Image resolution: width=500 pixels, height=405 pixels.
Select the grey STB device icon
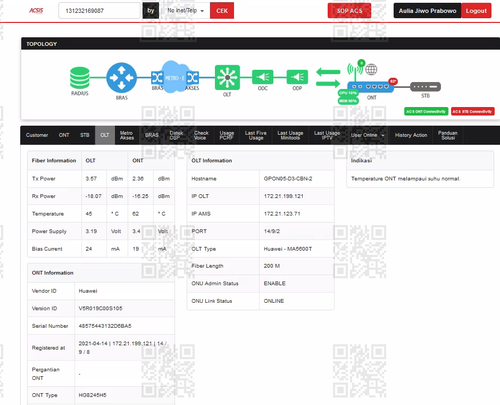tap(425, 87)
